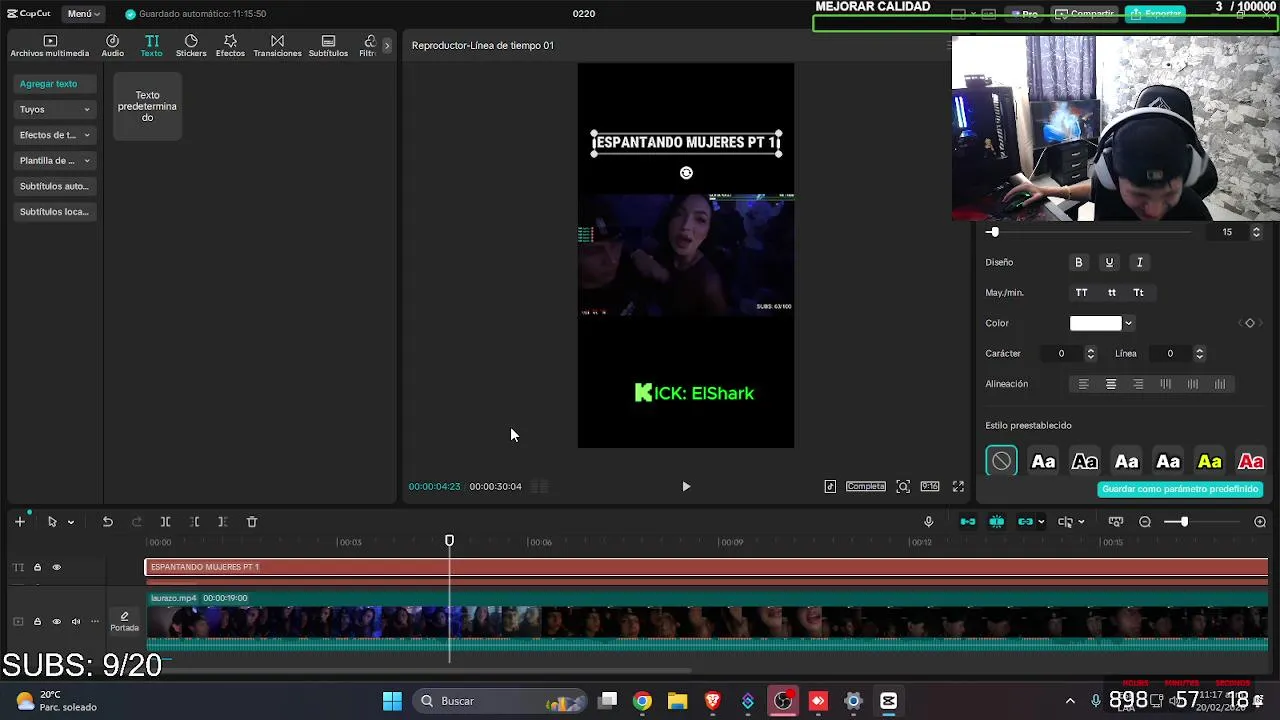Open the preview axis dropdown arrow

click(x=1081, y=522)
